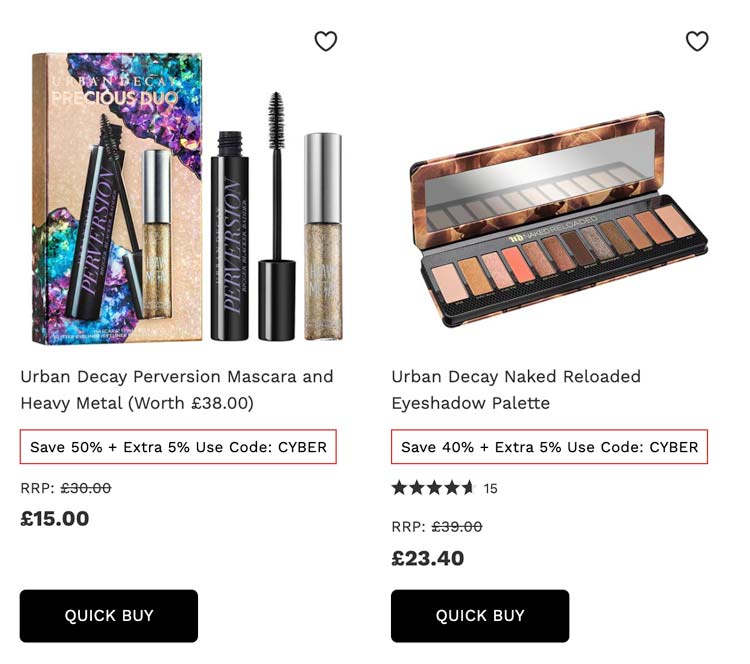
Task: Open the star rating for Naked Reloaded
Action: click(433, 488)
